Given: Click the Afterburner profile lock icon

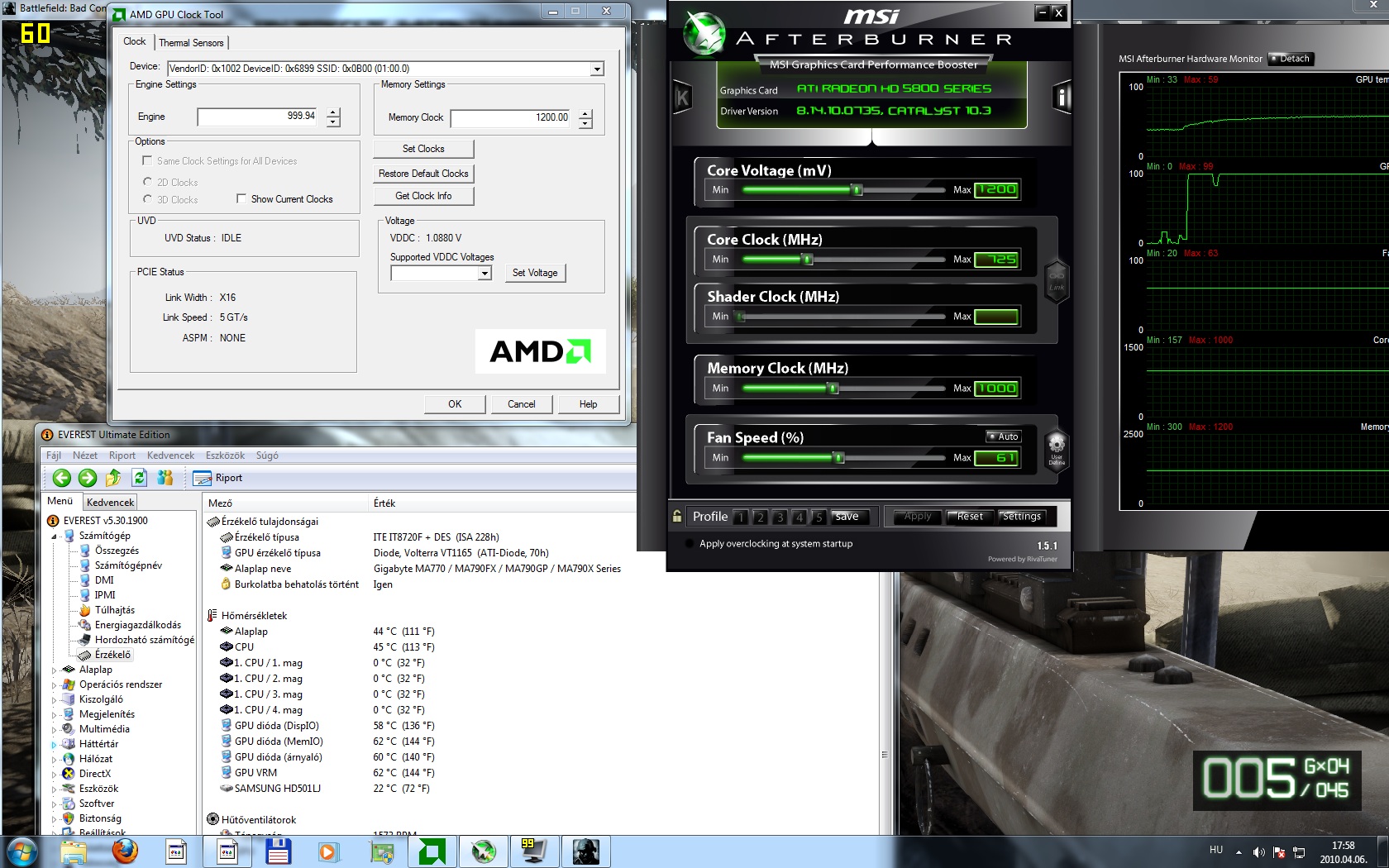Looking at the screenshot, I should point(677,517).
